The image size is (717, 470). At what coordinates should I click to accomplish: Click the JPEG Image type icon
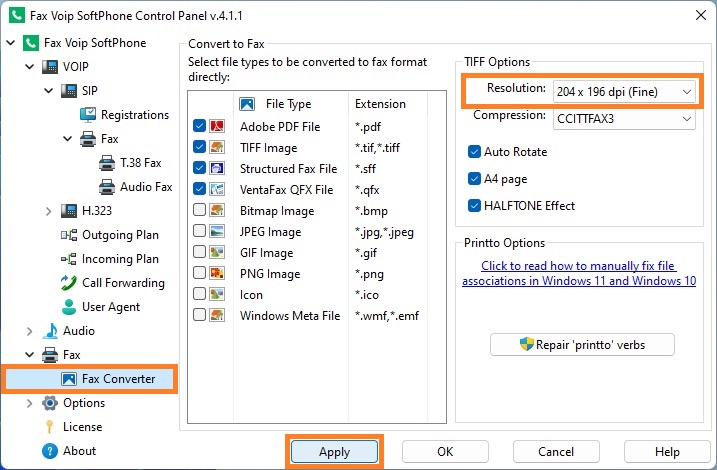click(x=217, y=231)
